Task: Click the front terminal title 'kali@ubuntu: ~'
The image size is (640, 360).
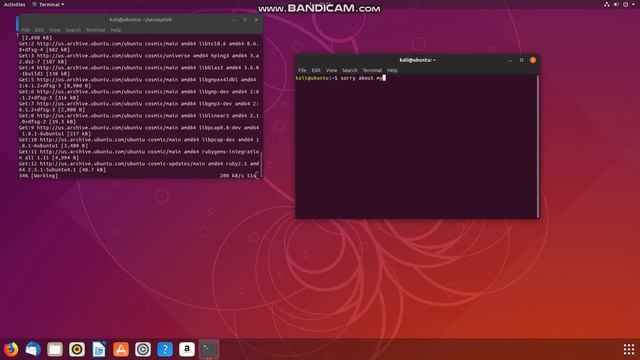Action: tap(418, 60)
